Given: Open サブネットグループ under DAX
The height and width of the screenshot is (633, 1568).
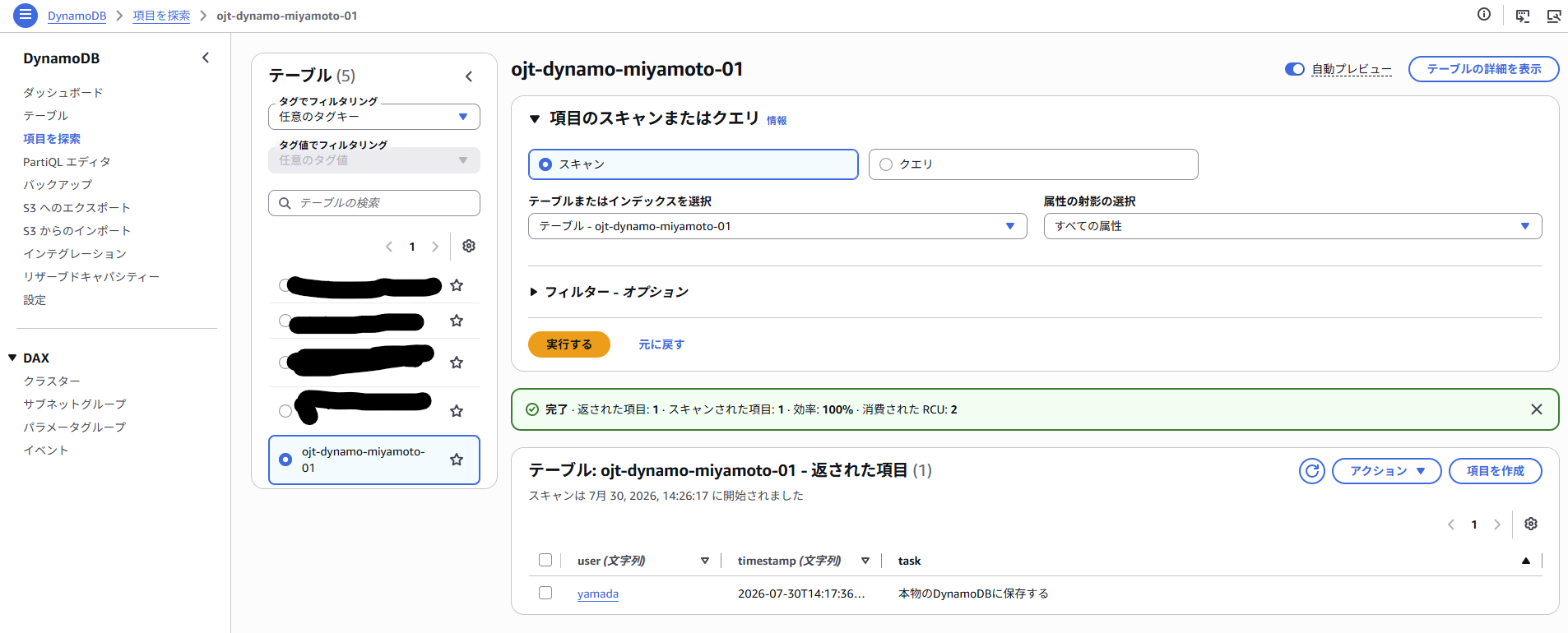Looking at the screenshot, I should (75, 404).
